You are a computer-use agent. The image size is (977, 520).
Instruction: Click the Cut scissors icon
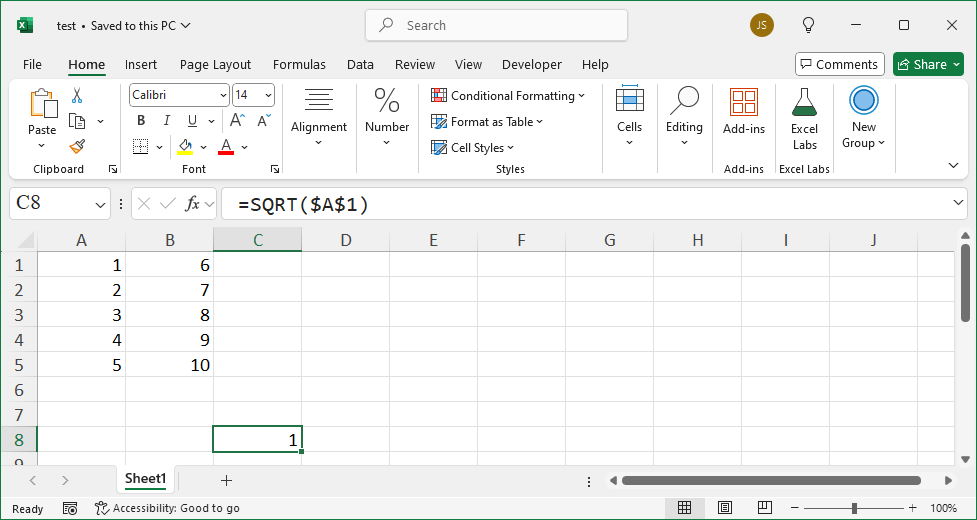pyautogui.click(x=77, y=95)
